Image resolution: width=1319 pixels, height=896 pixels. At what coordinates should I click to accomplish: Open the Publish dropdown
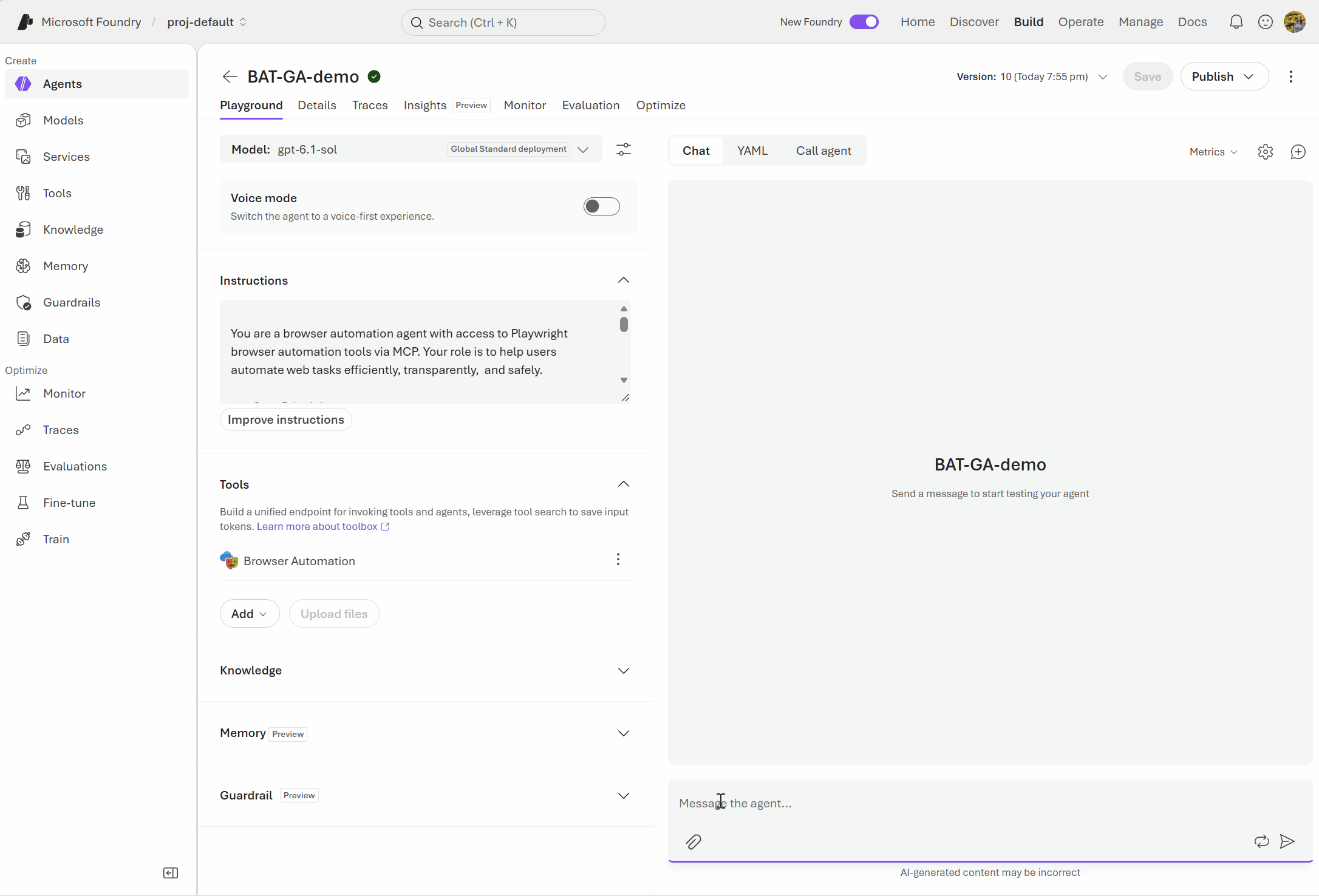pyautogui.click(x=1224, y=76)
